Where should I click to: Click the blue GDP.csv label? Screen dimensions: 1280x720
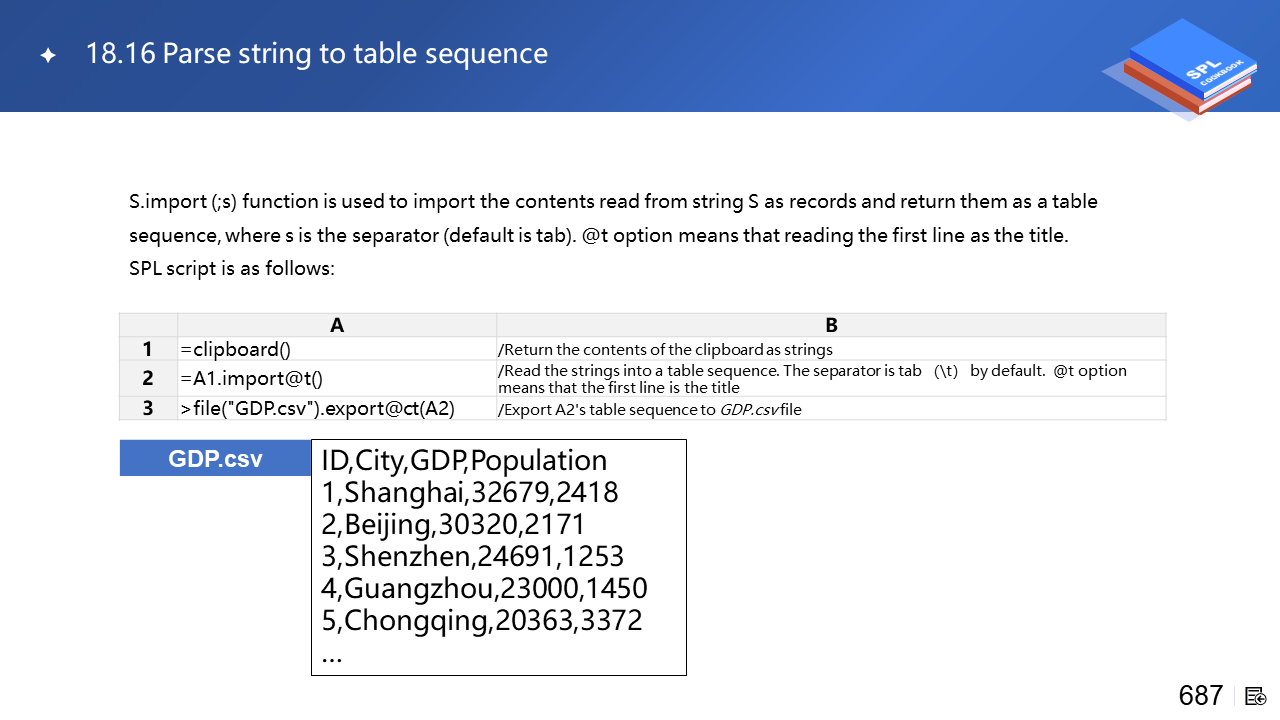pos(215,458)
